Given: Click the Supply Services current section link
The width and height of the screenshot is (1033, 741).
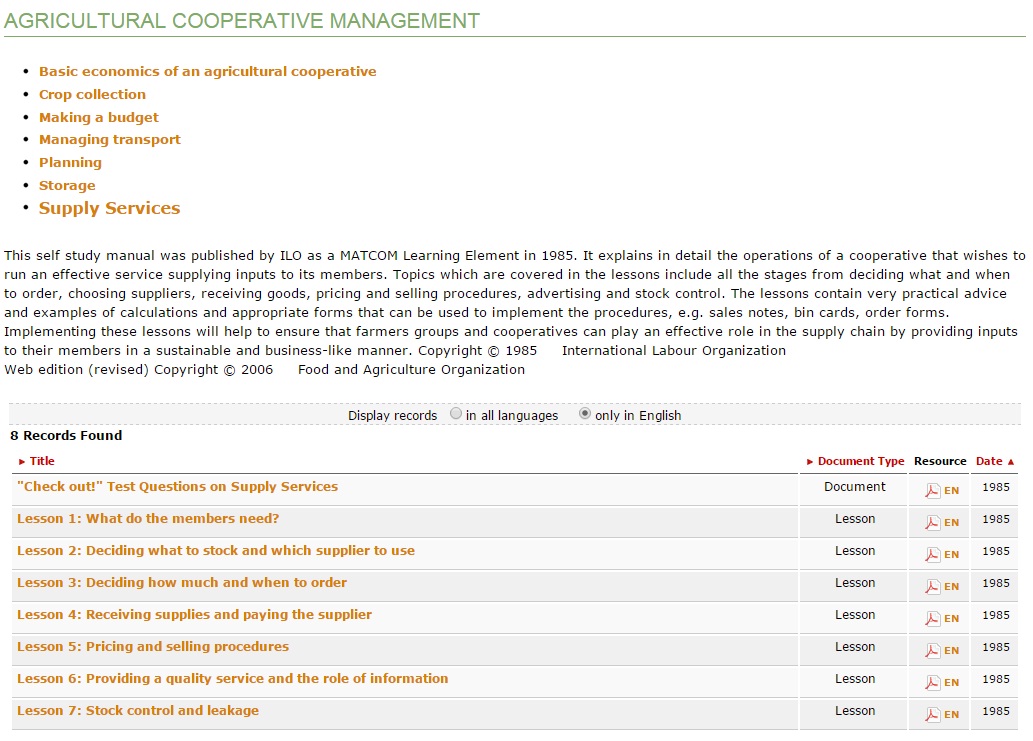Looking at the screenshot, I should click(109, 208).
